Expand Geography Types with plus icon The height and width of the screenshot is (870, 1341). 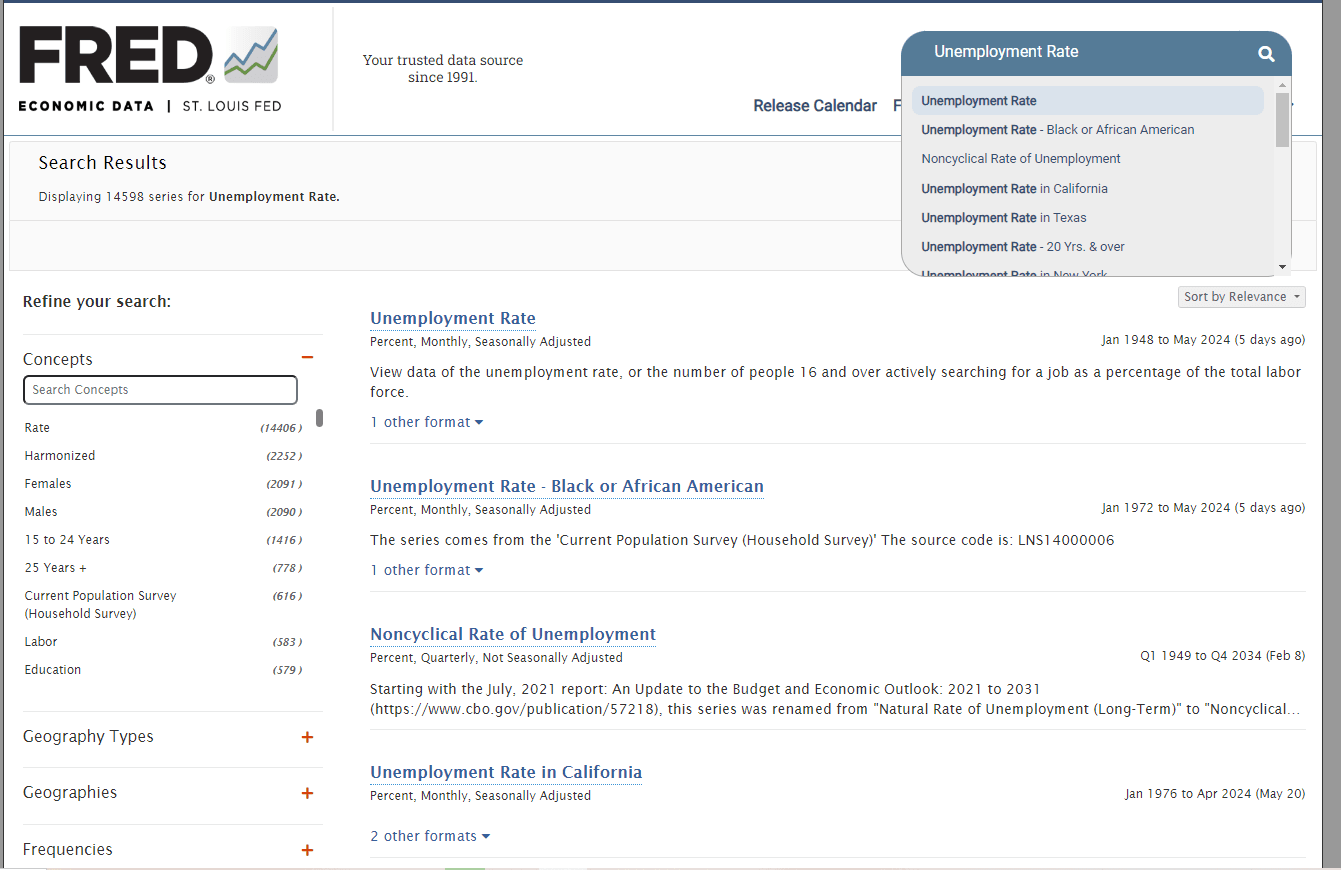[307, 737]
